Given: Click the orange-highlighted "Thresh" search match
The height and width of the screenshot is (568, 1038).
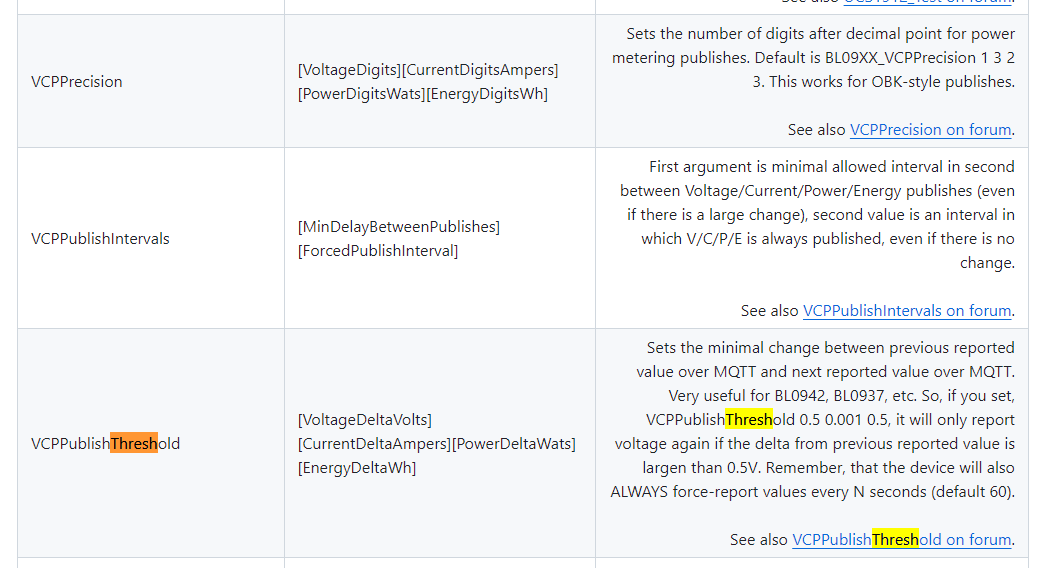Looking at the screenshot, I should tap(134, 444).
